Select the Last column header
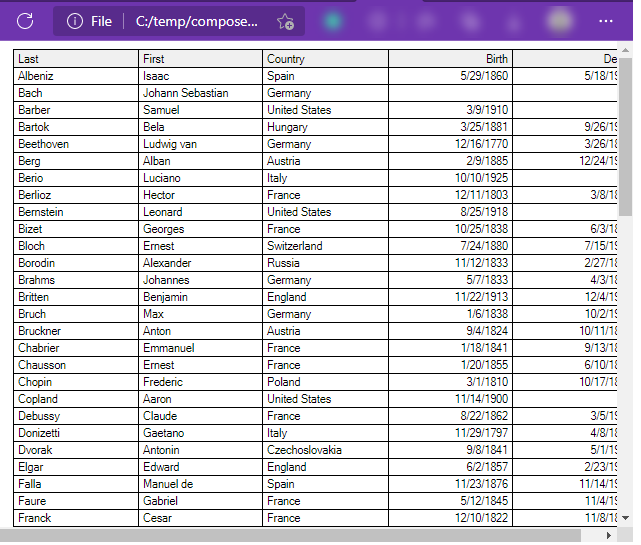This screenshot has height=545, width=641. tap(76, 59)
